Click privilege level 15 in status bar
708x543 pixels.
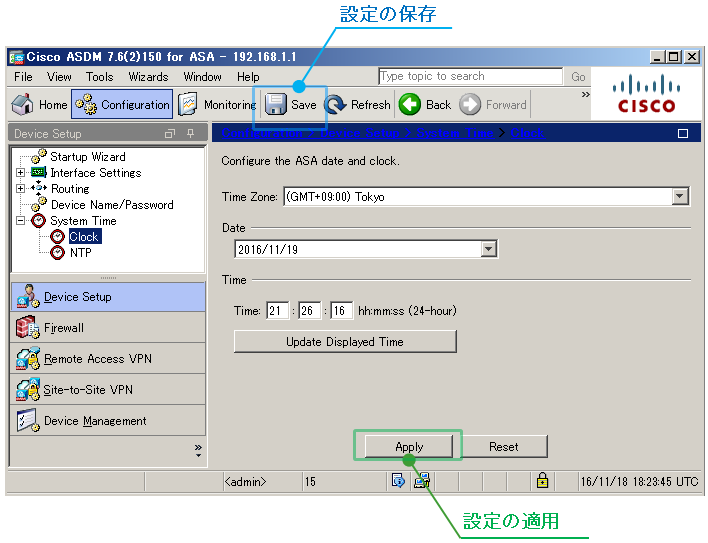(x=310, y=482)
